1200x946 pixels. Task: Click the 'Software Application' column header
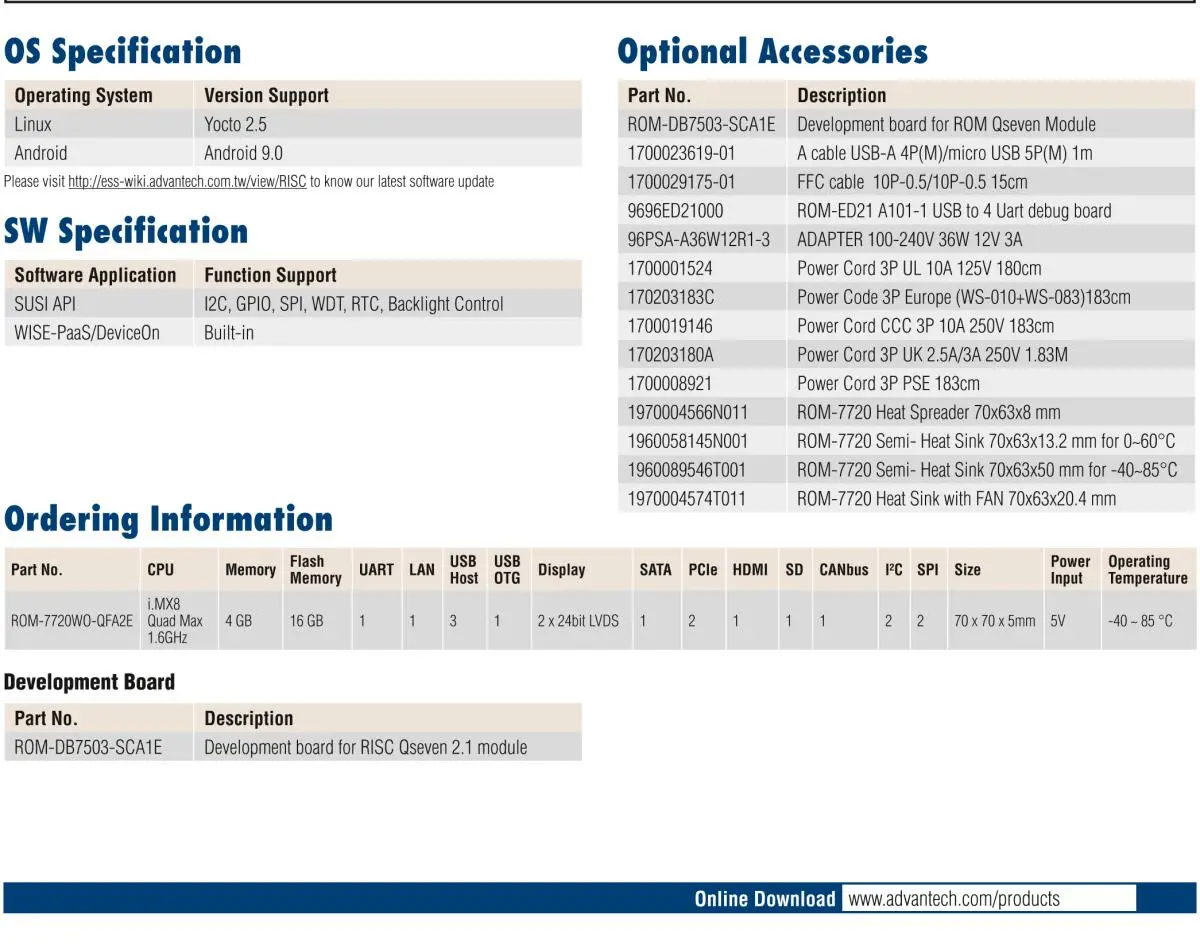[95, 275]
